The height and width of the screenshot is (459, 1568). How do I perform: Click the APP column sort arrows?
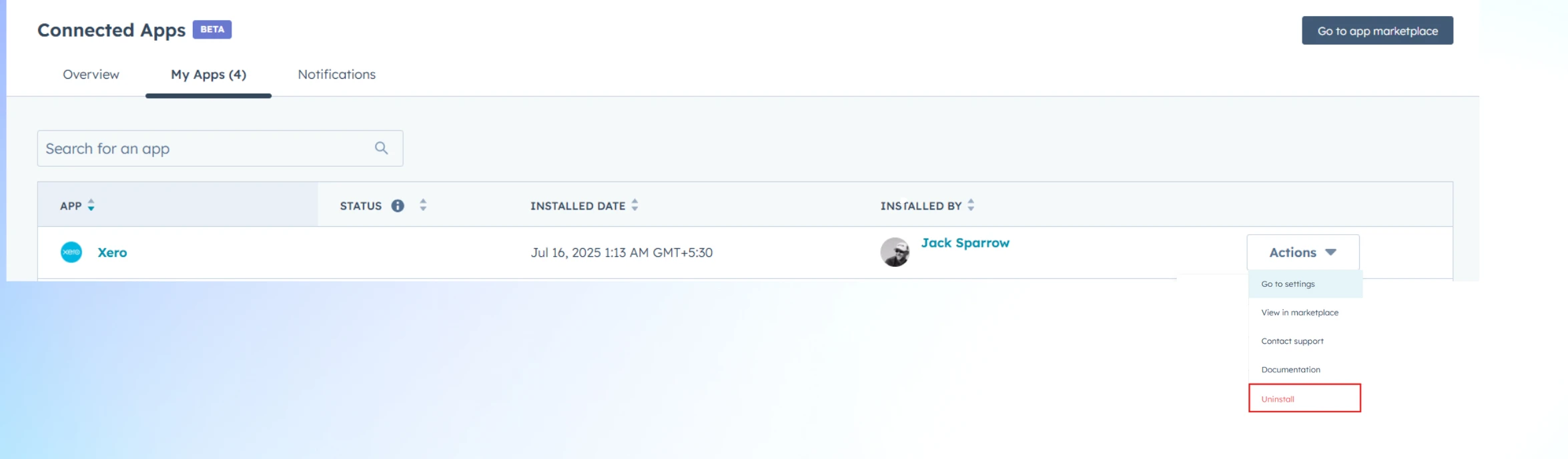click(x=91, y=205)
